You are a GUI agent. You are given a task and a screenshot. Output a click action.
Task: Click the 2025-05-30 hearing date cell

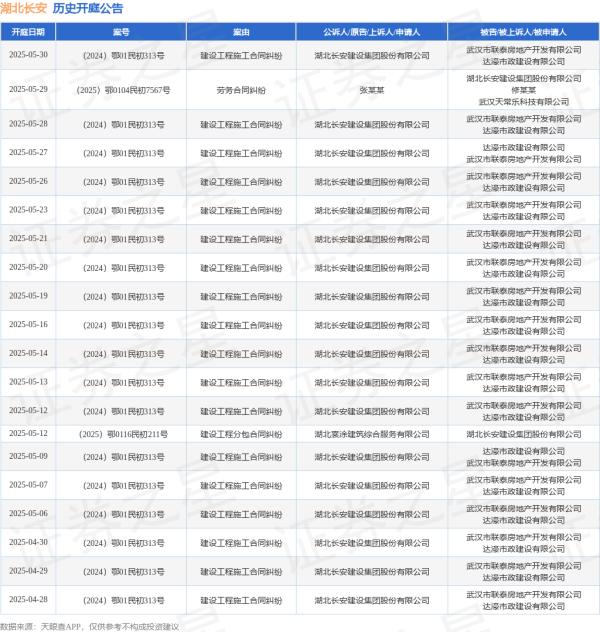click(x=28, y=54)
